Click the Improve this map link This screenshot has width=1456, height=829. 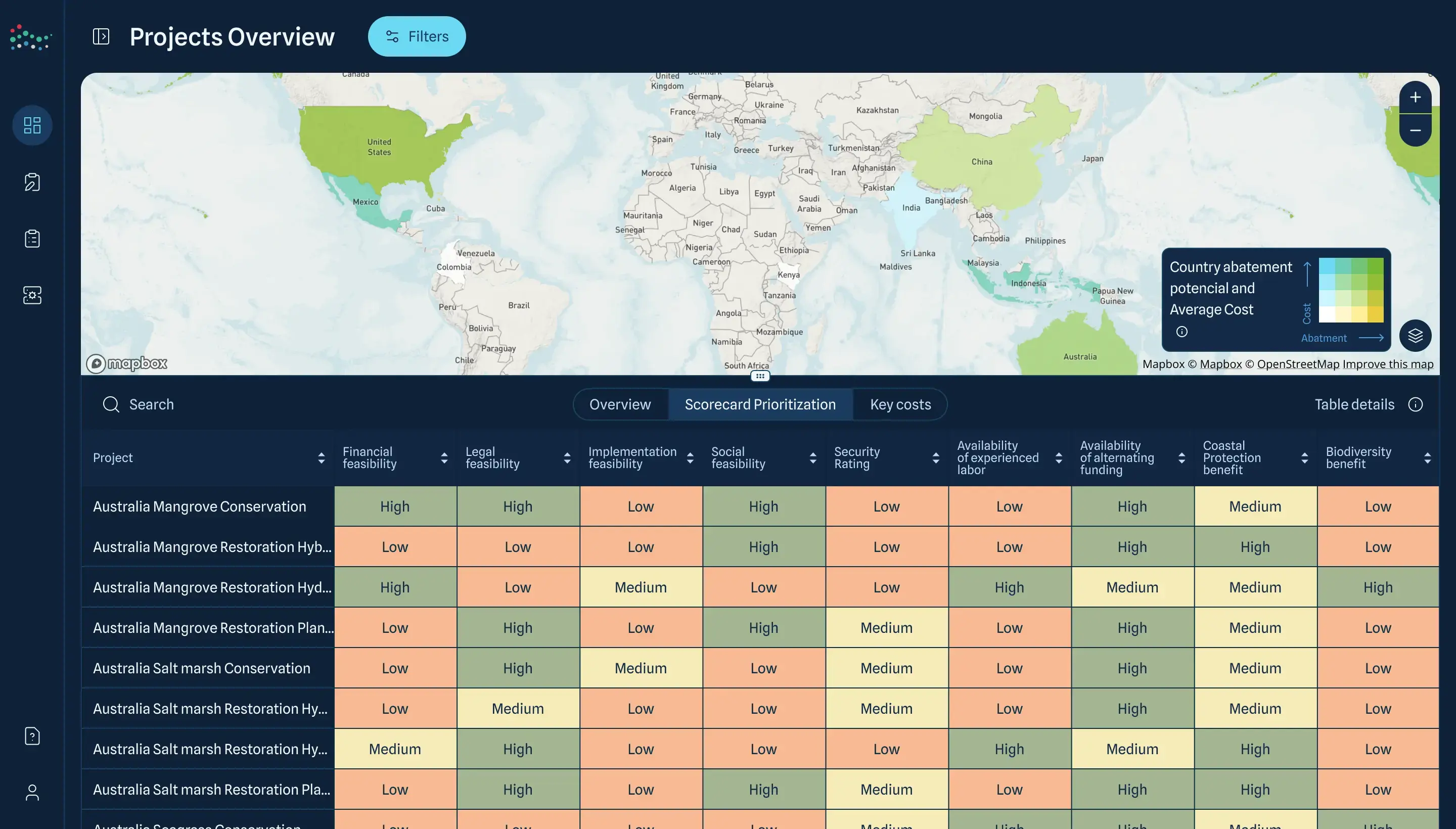tap(1388, 363)
